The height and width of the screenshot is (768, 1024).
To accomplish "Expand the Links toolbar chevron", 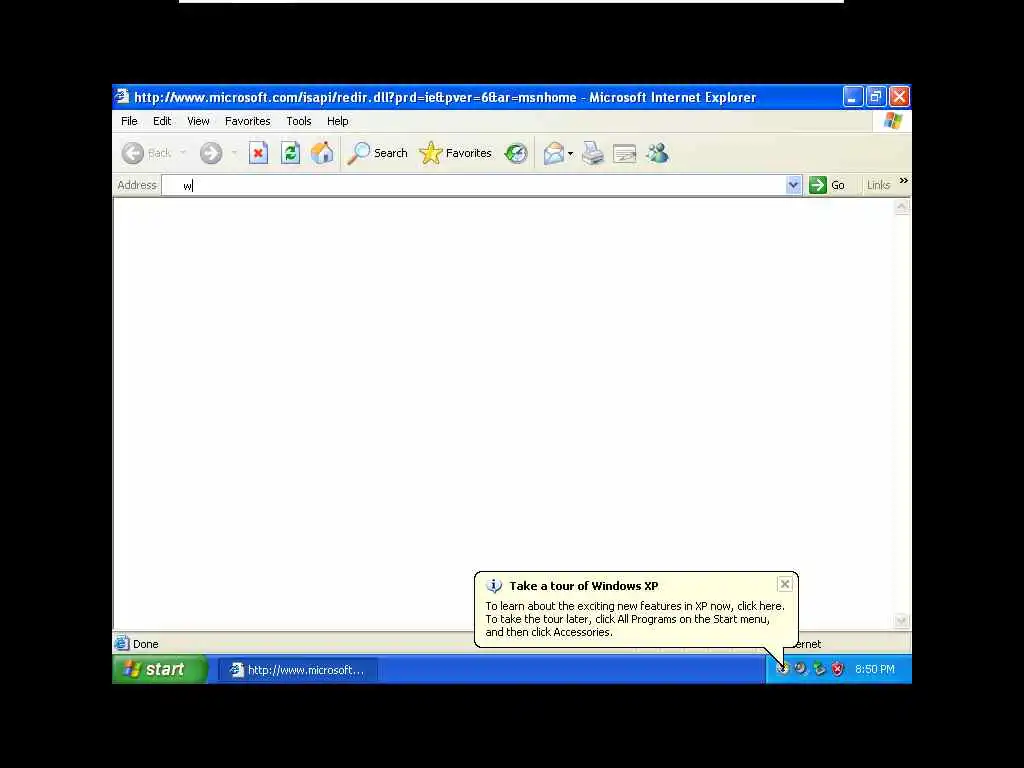I will click(x=903, y=181).
